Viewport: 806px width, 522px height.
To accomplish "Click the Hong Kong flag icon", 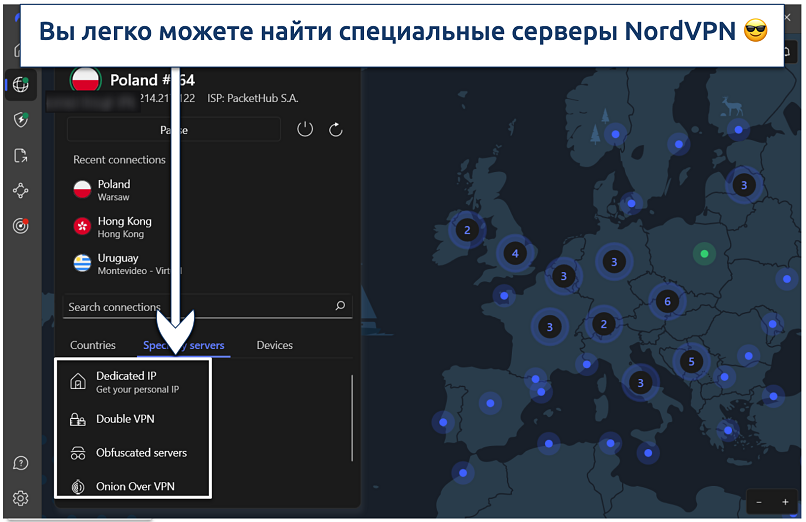I will click(82, 226).
